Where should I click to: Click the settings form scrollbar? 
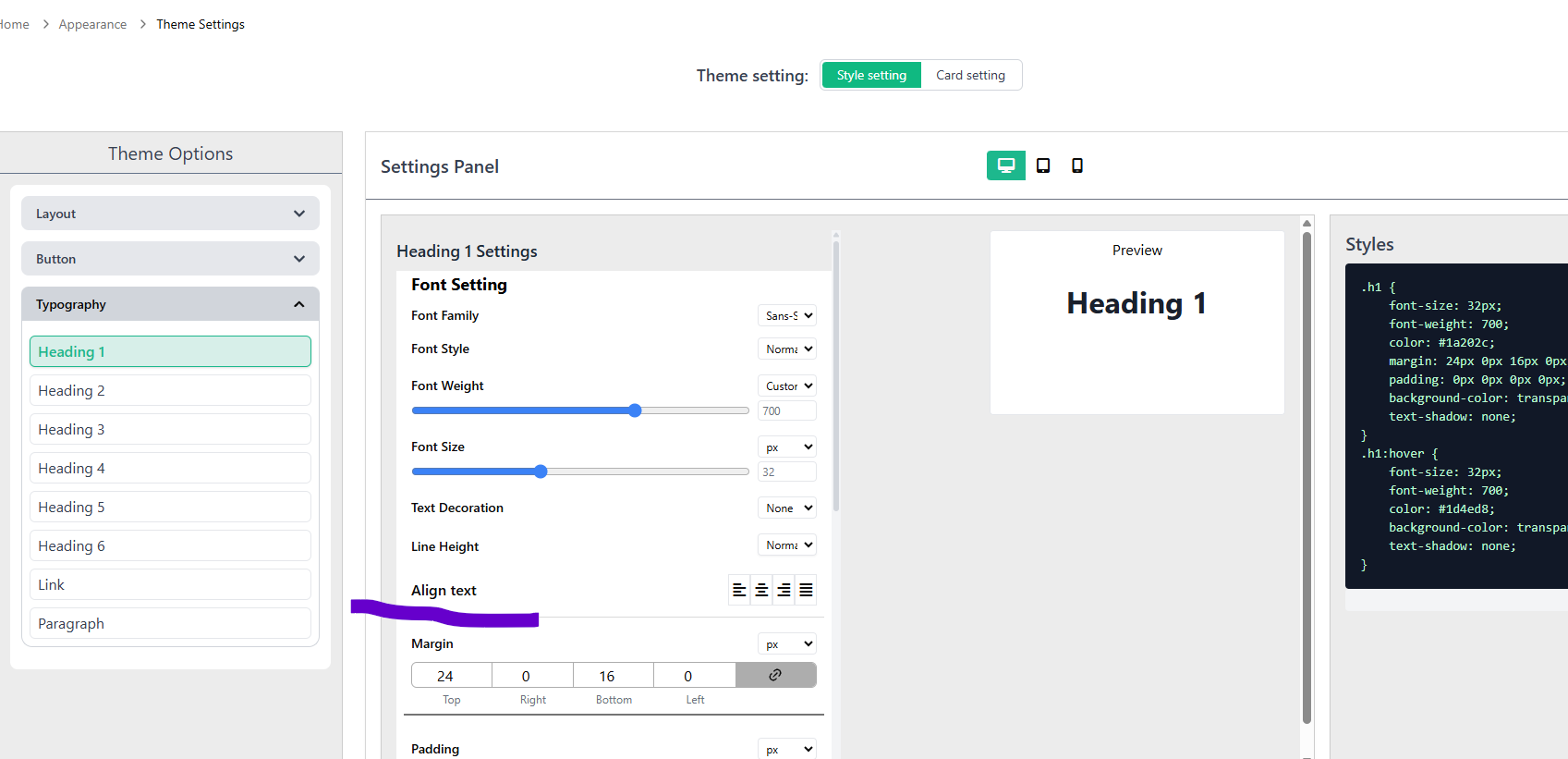[836, 374]
